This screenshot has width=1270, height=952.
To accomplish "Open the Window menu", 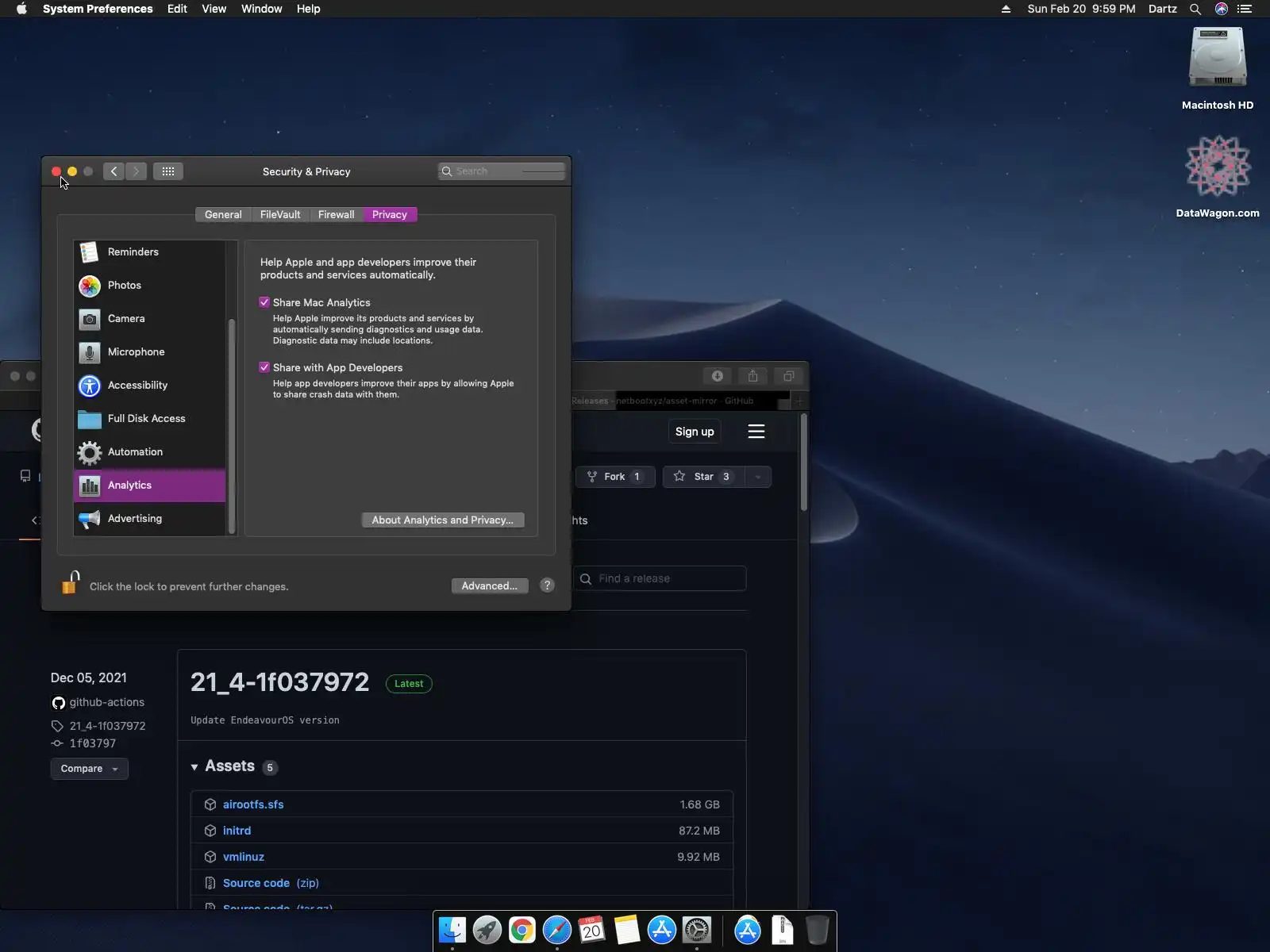I will [262, 9].
